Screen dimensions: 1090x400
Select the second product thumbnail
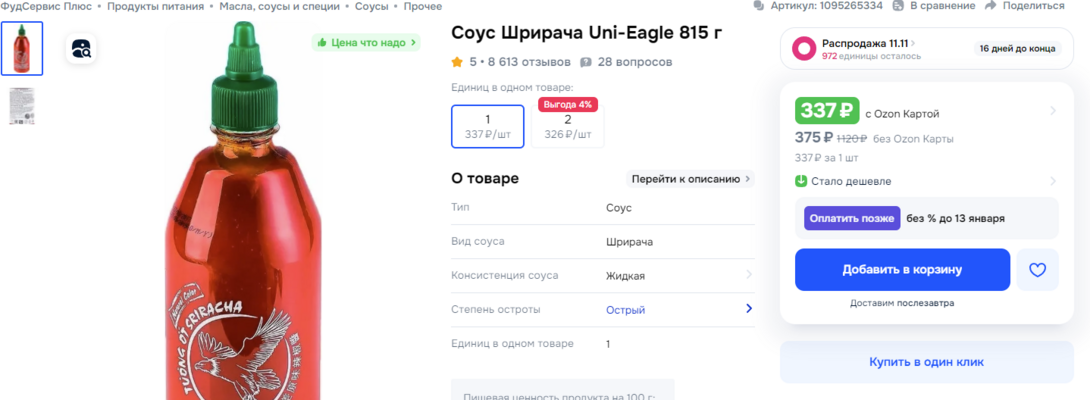(21, 106)
